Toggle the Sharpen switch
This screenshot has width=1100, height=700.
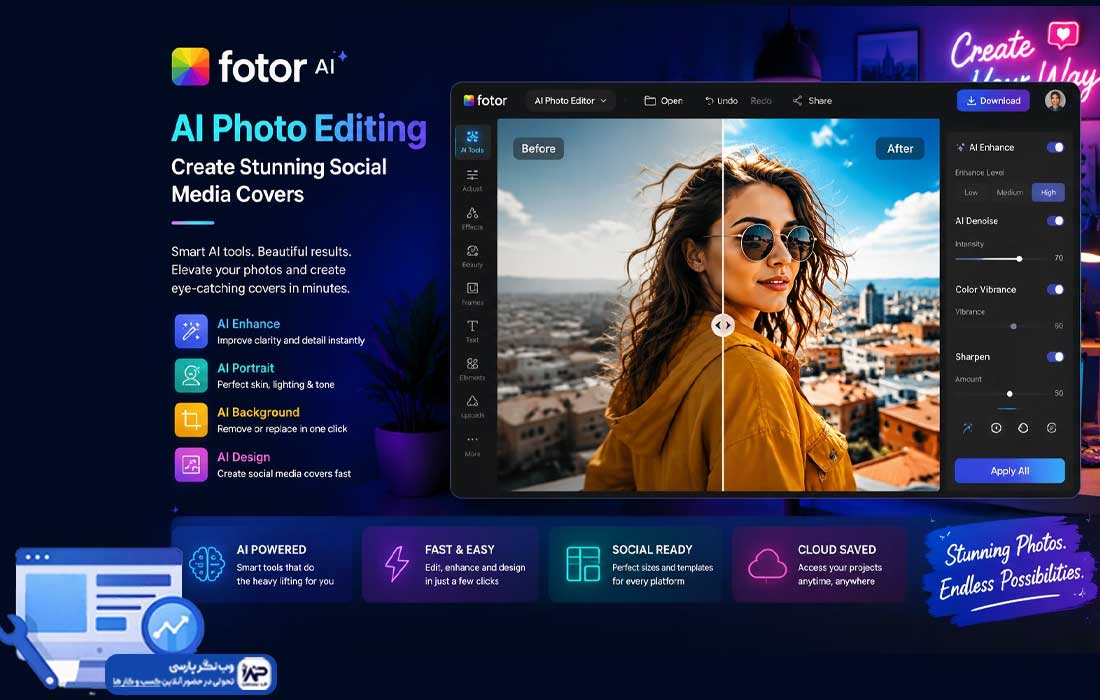[1055, 357]
